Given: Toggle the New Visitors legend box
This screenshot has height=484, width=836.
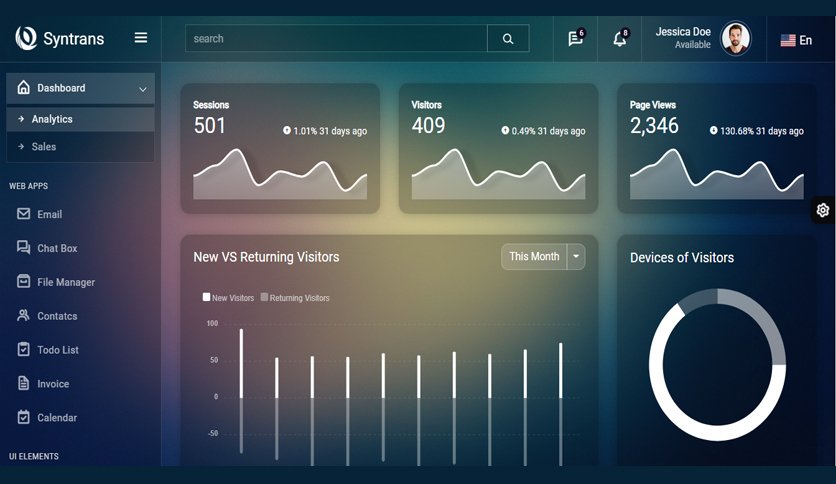Looking at the screenshot, I should click(206, 297).
